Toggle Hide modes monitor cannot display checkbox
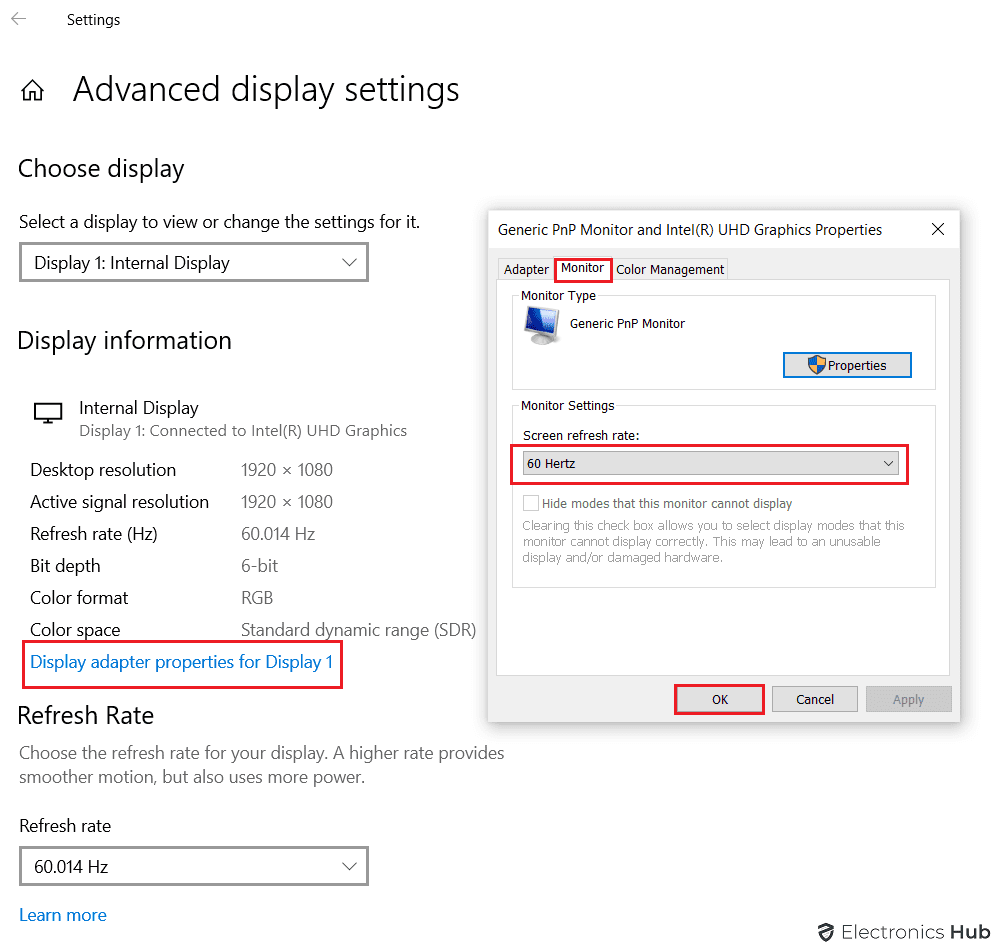The width and height of the screenshot is (995, 945). point(530,503)
